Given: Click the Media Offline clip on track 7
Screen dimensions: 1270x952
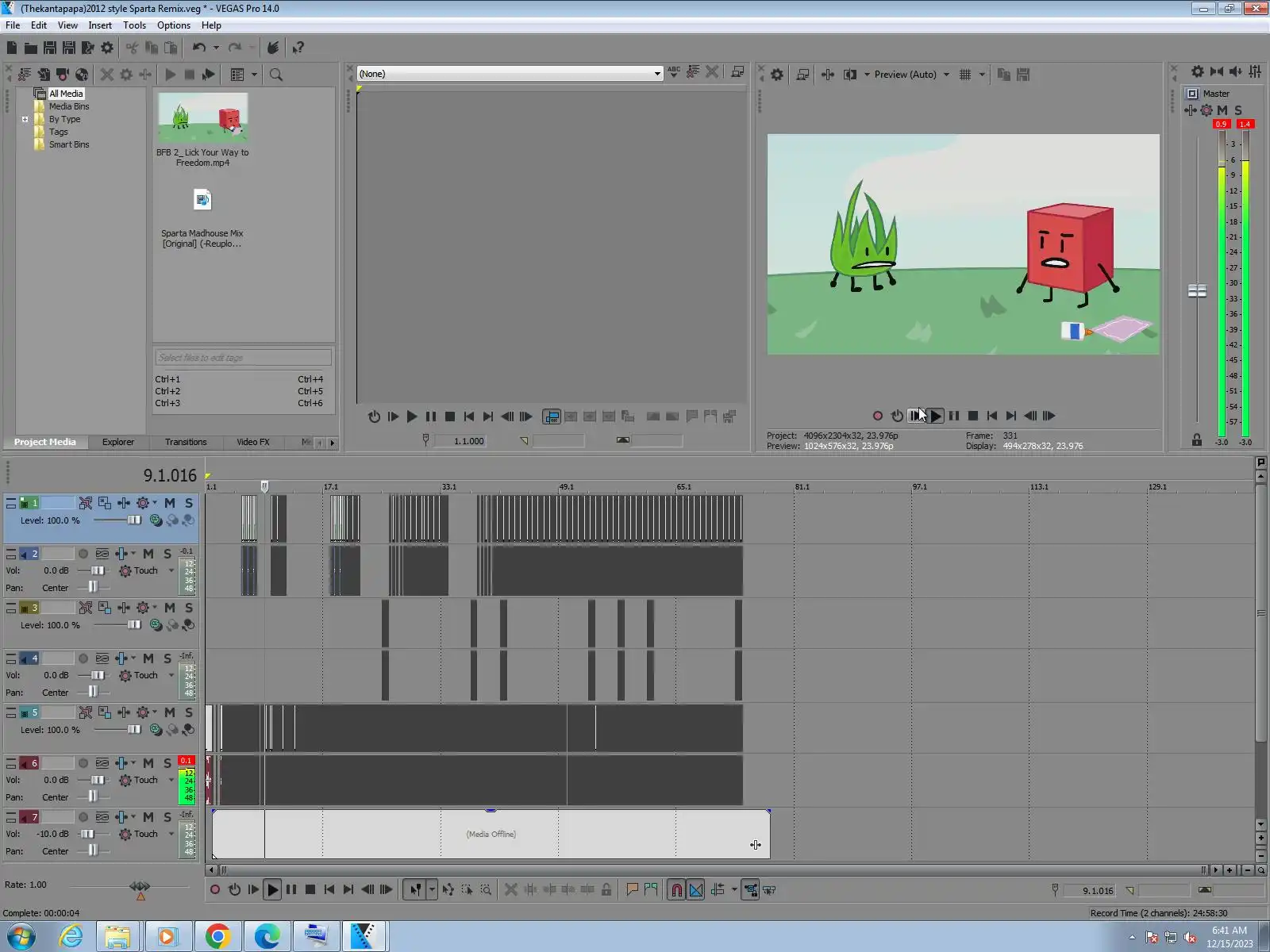Looking at the screenshot, I should click(x=491, y=834).
